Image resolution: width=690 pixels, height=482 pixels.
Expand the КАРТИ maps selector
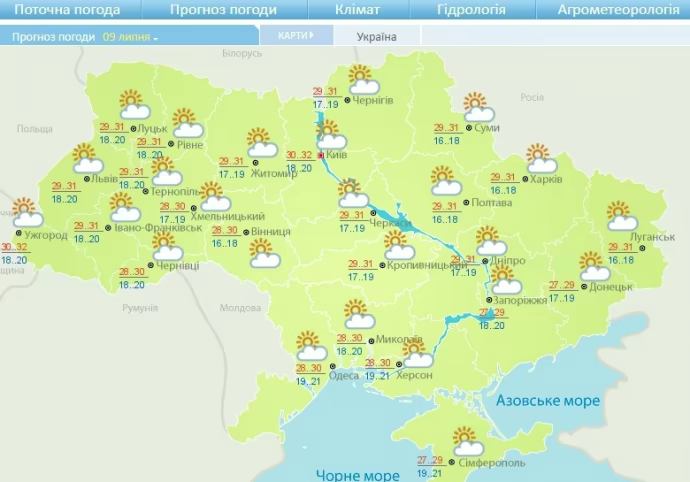click(295, 35)
